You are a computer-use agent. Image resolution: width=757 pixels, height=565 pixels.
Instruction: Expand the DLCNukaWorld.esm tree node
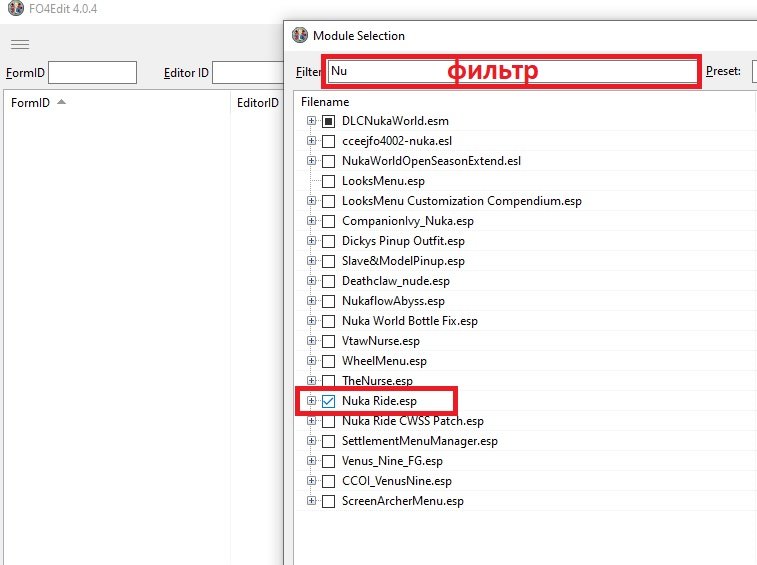click(312, 121)
